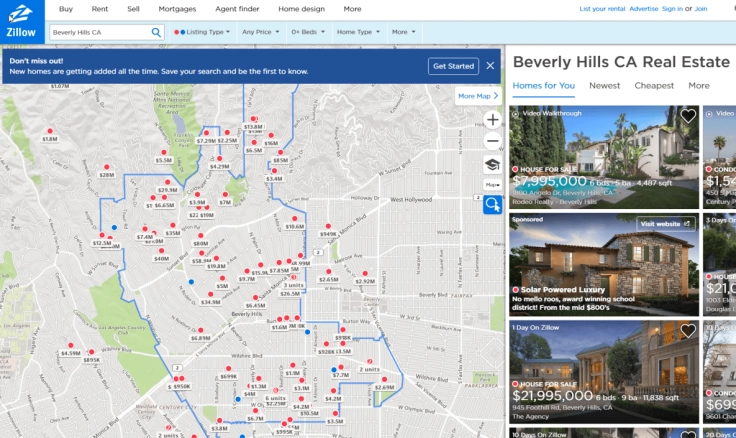
Task: Open the Home design menu
Action: point(301,9)
